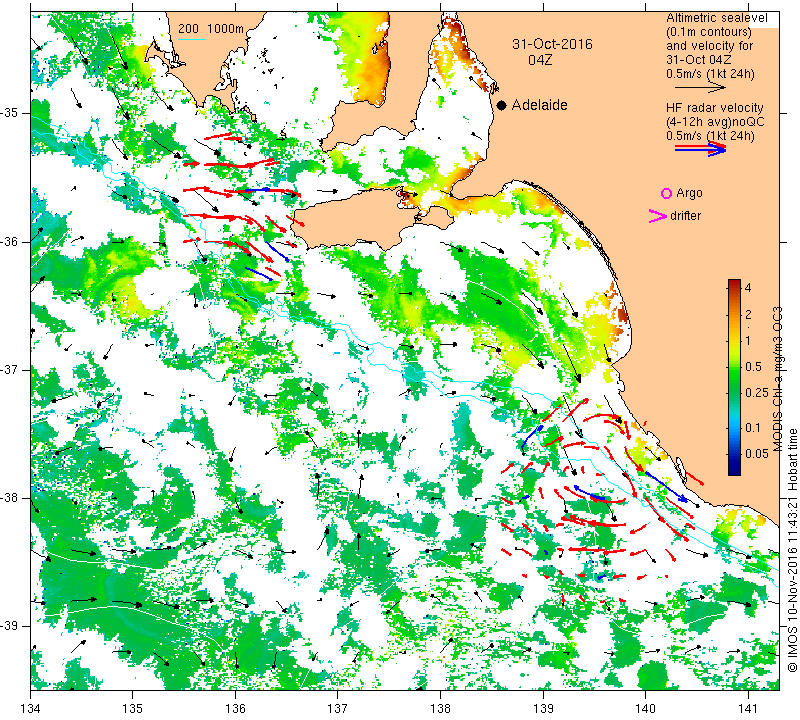The image size is (800, 720).
Task: Click the colorbar value '0.5'
Action: click(753, 366)
